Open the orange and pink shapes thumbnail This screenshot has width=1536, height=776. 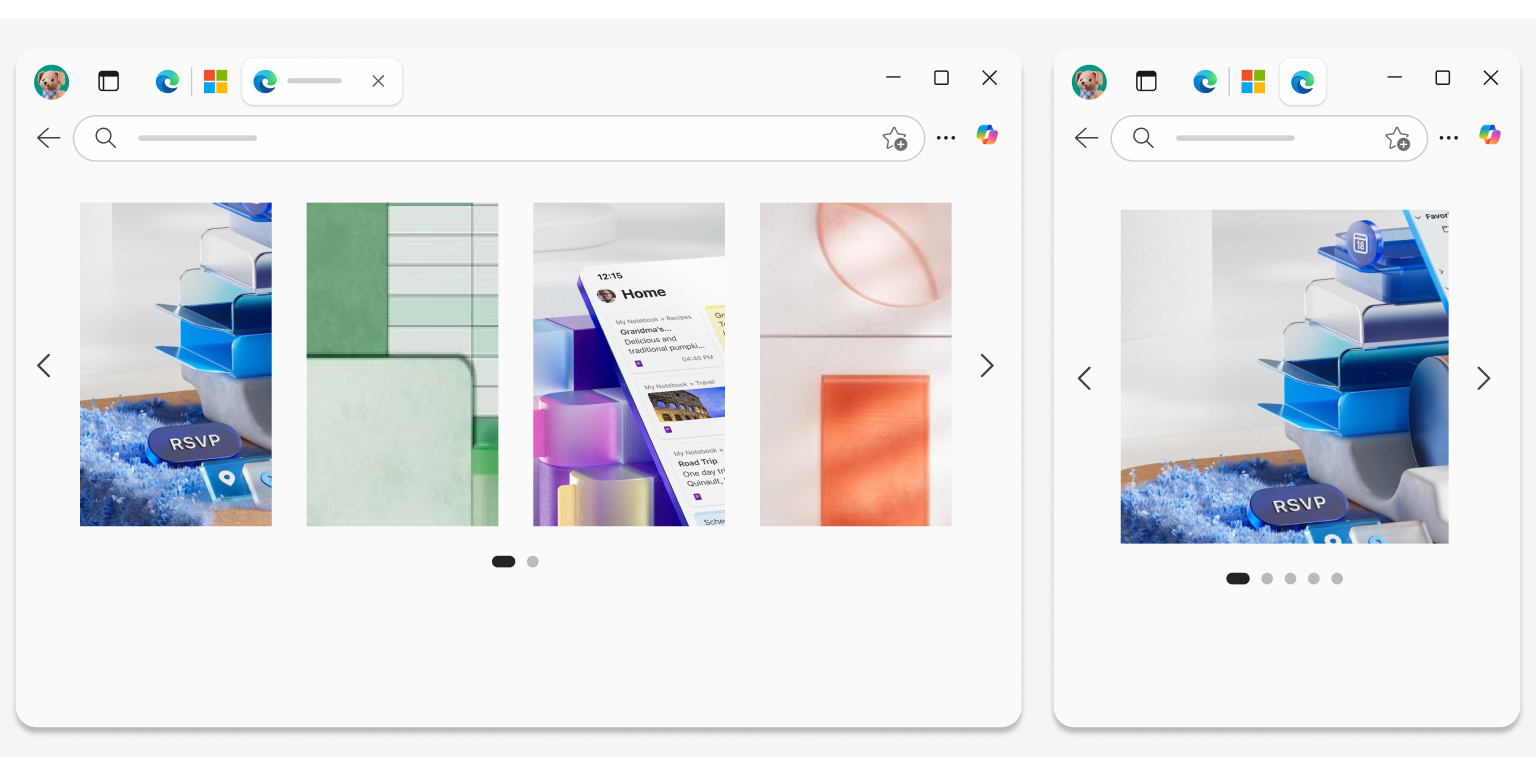pos(856,364)
